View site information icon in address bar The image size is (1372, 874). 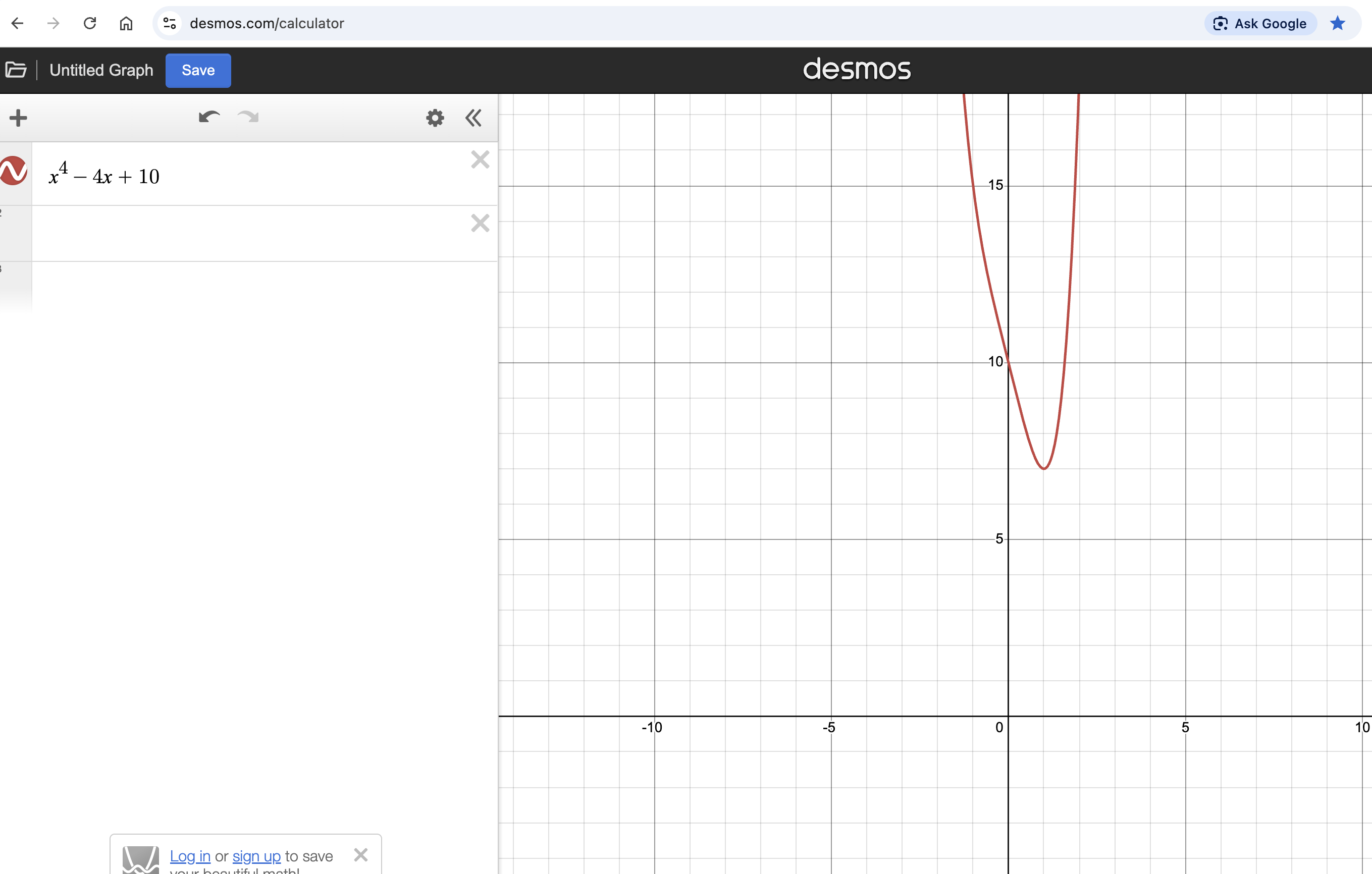coord(169,23)
